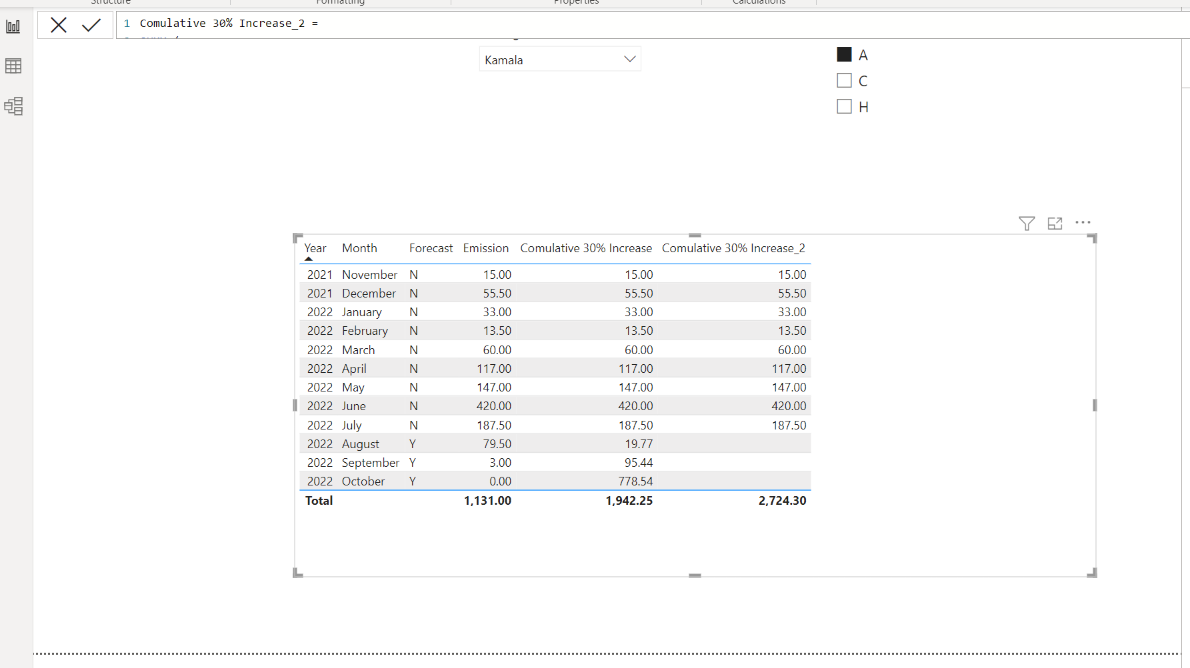1190x668 pixels.
Task: Sort by the Emission column header
Action: (x=486, y=248)
